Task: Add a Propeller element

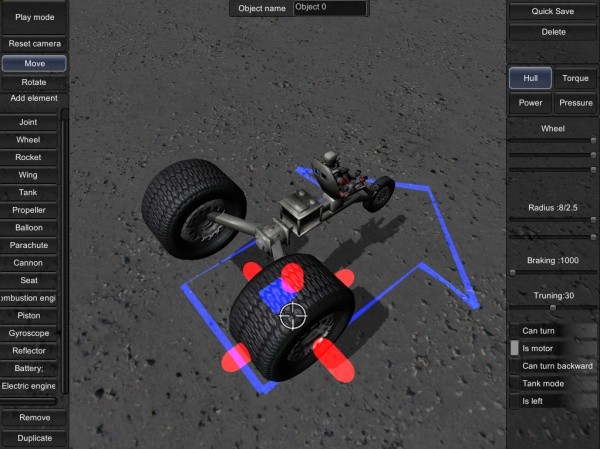Action: pos(28,210)
